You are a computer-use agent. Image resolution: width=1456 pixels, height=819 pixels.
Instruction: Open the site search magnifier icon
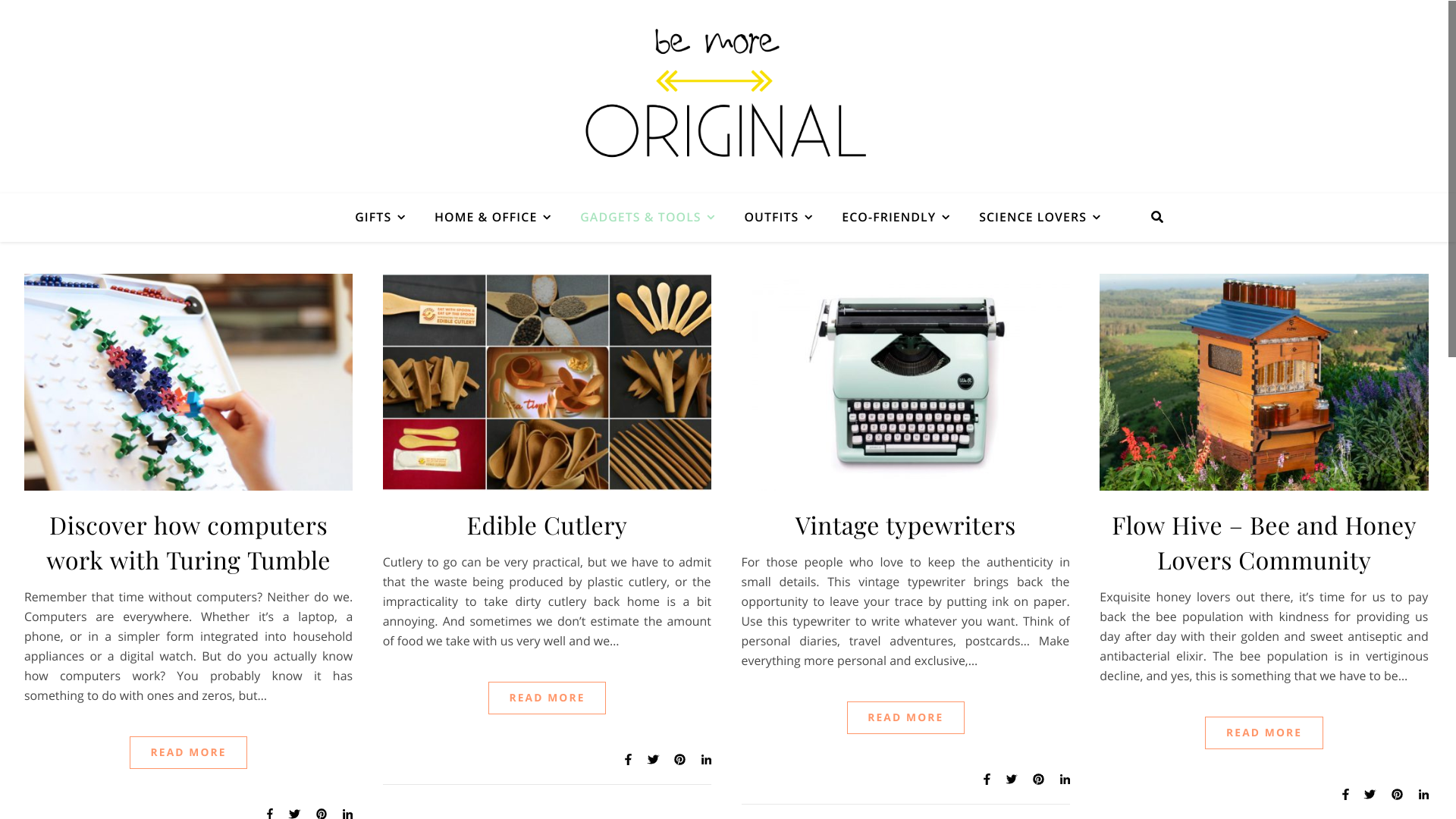pyautogui.click(x=1156, y=217)
